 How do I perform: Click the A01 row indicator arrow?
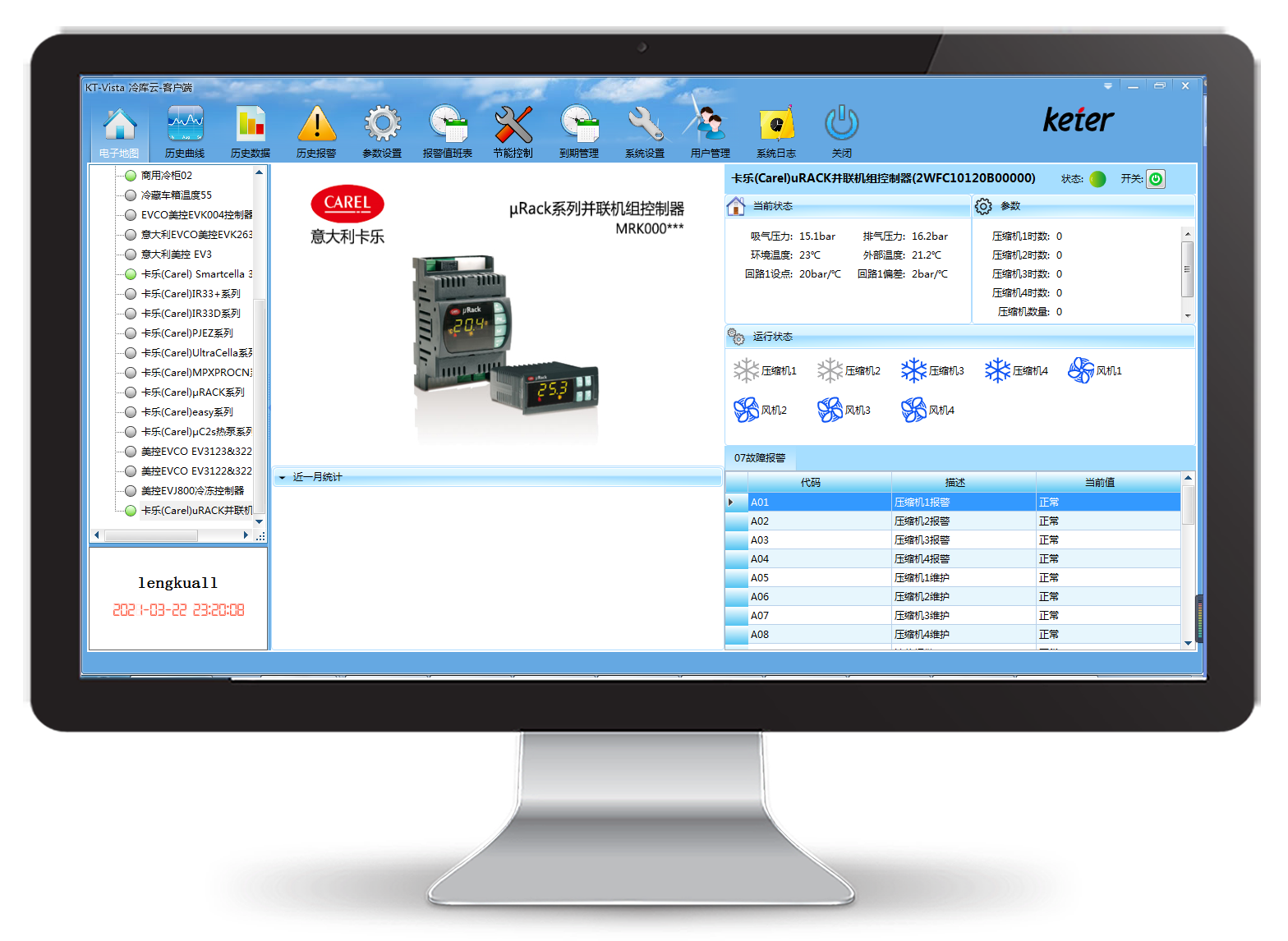(x=731, y=503)
